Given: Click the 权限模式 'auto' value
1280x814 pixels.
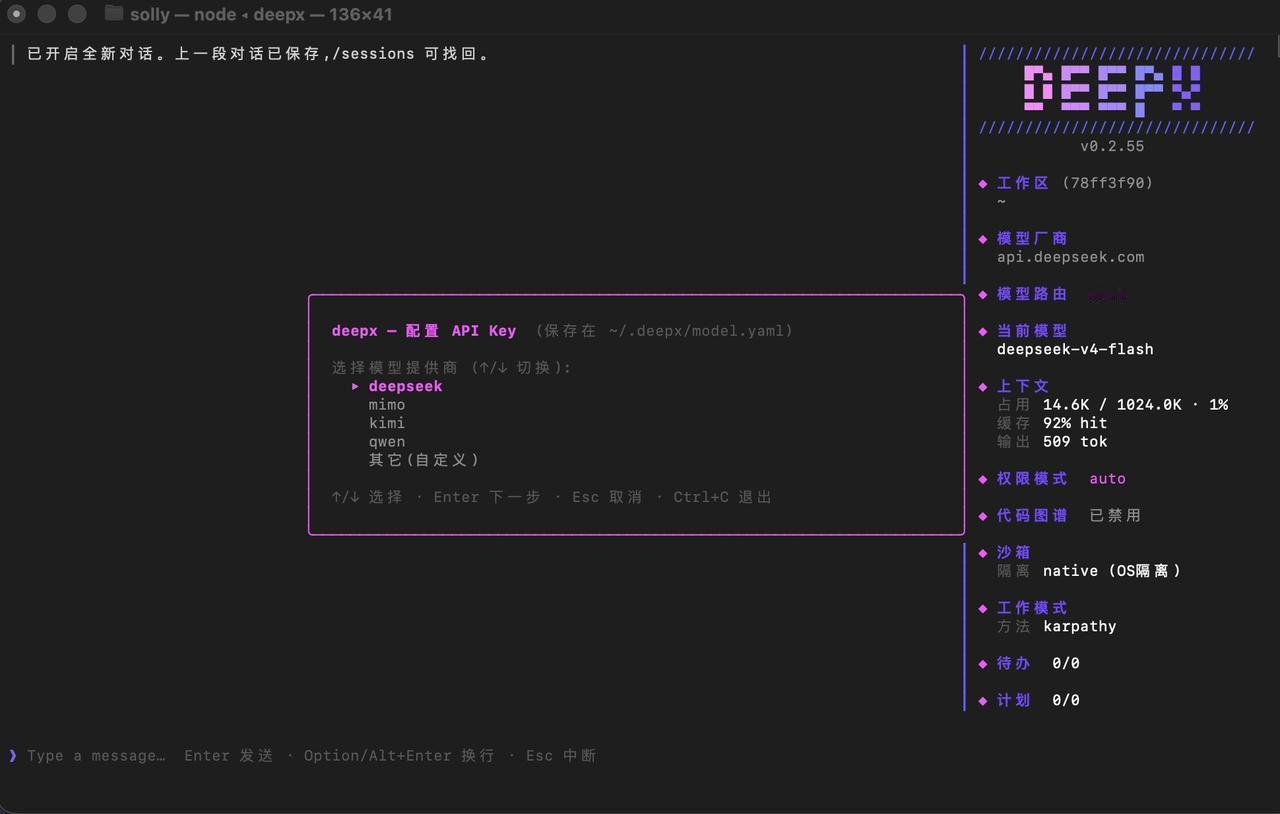Looking at the screenshot, I should [1107, 479].
